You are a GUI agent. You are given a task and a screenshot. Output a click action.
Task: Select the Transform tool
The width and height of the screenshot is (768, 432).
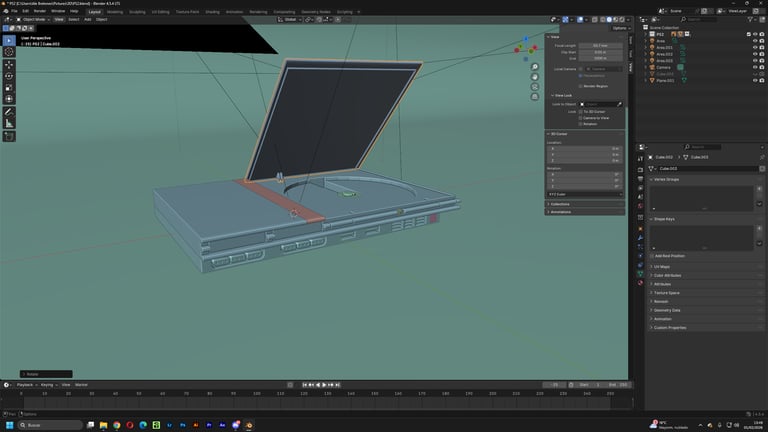point(9,99)
